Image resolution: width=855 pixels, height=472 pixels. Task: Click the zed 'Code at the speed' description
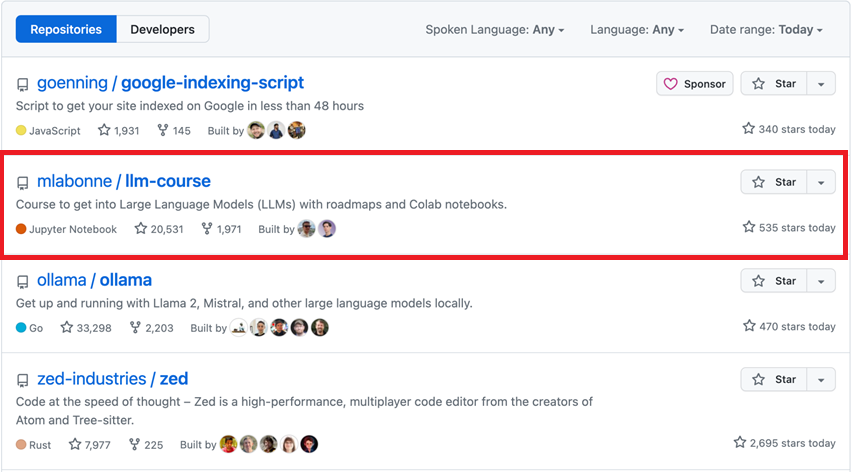tap(304, 411)
